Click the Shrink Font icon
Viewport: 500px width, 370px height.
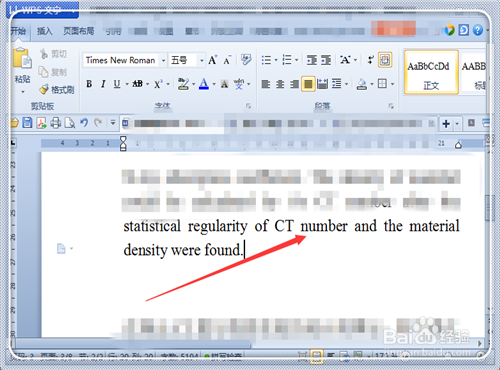(227, 60)
